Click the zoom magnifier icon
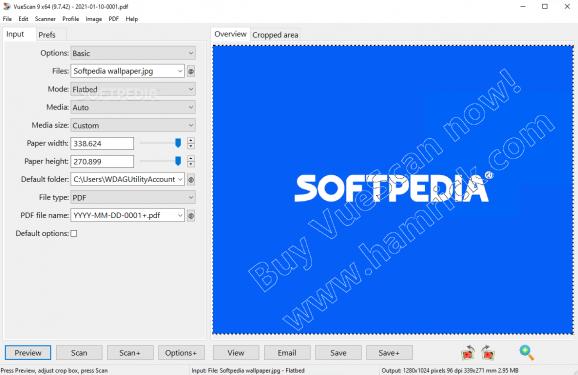 (527, 353)
